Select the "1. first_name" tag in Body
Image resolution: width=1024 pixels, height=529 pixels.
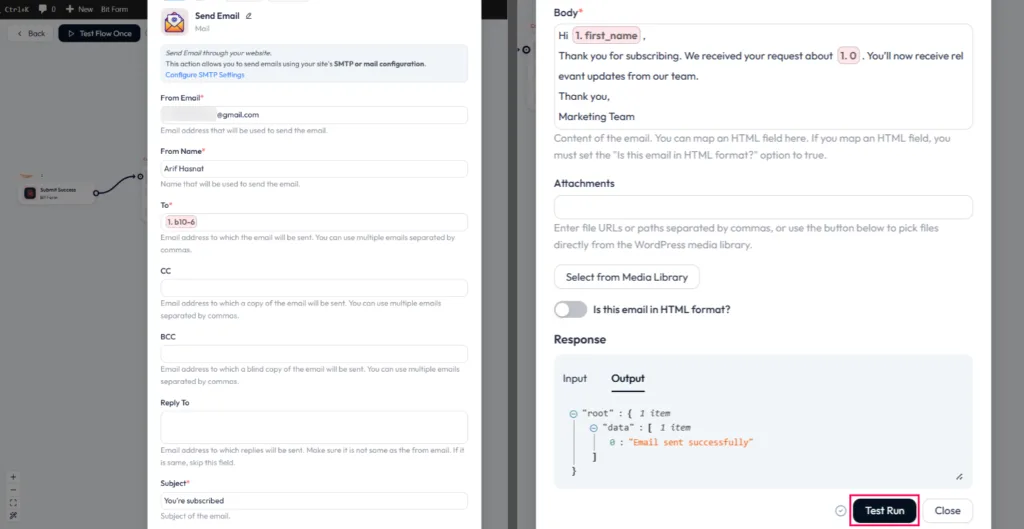click(607, 36)
